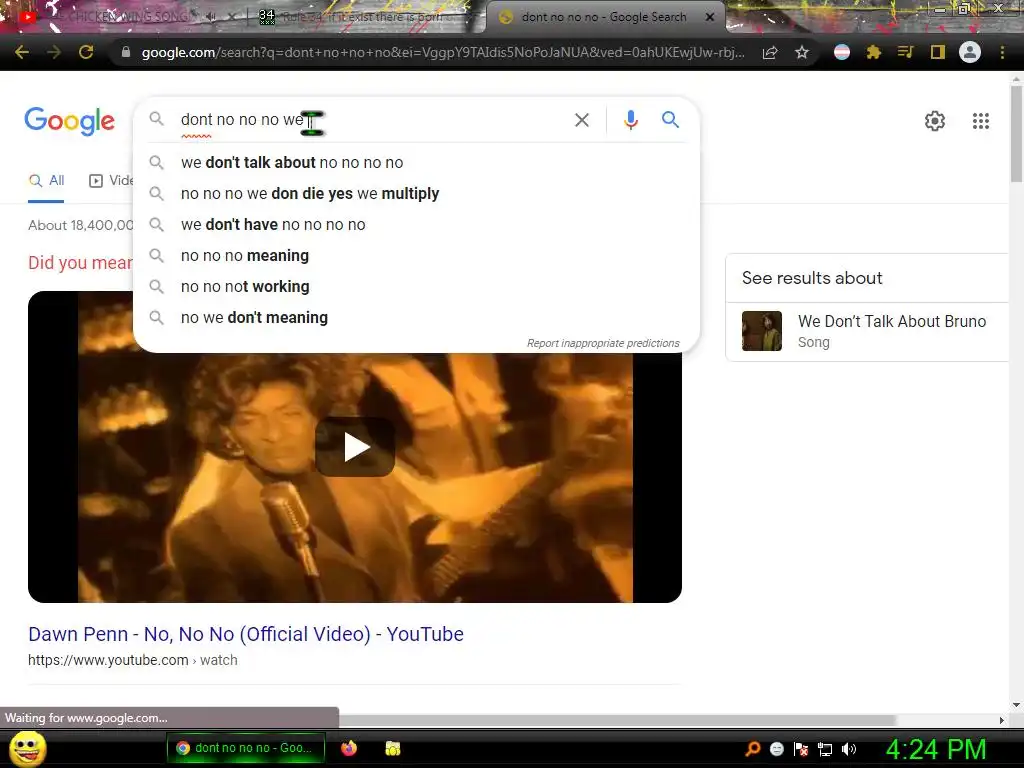Click the browser forward arrow

(x=54, y=52)
